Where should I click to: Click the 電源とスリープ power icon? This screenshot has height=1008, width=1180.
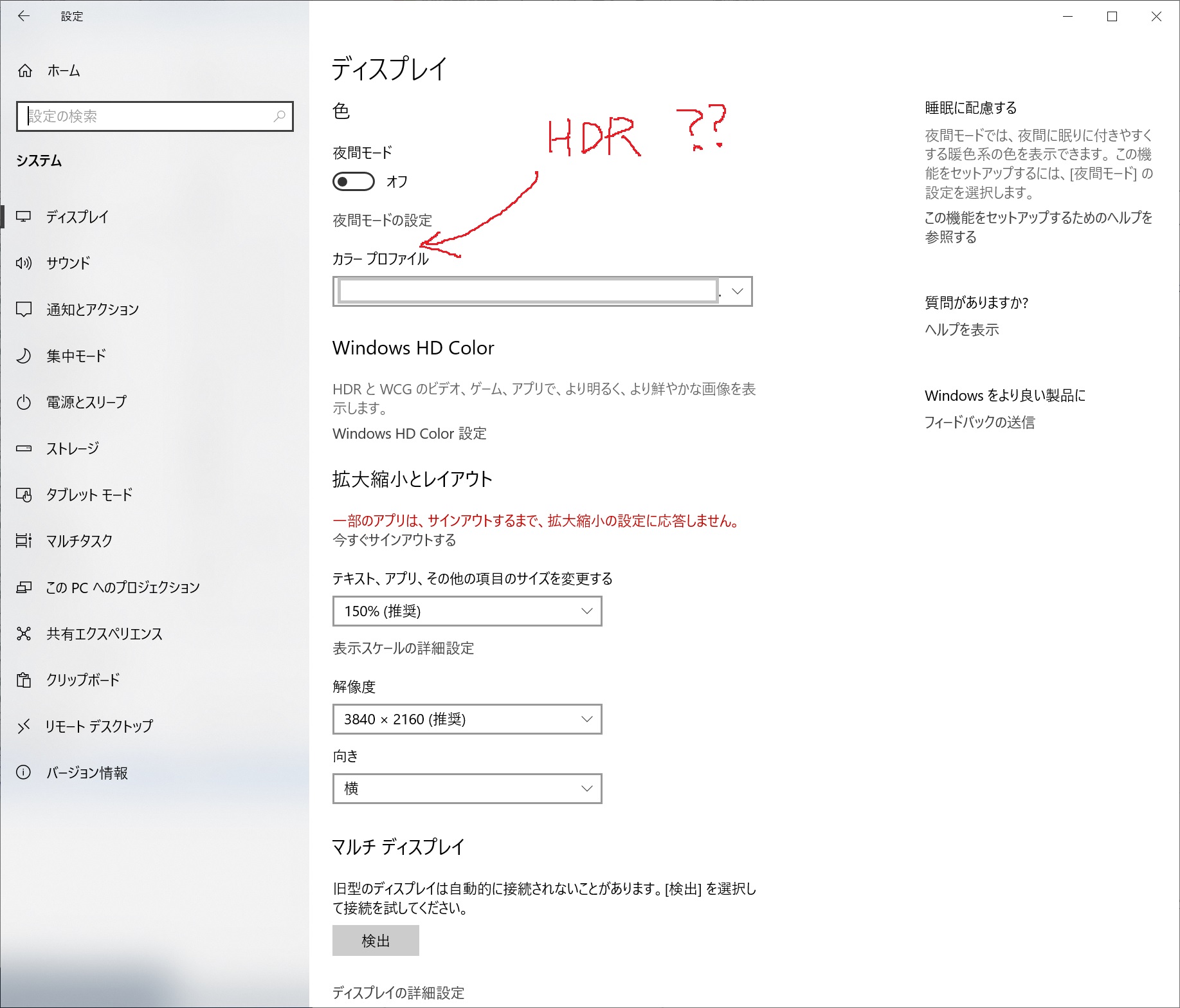click(x=24, y=402)
